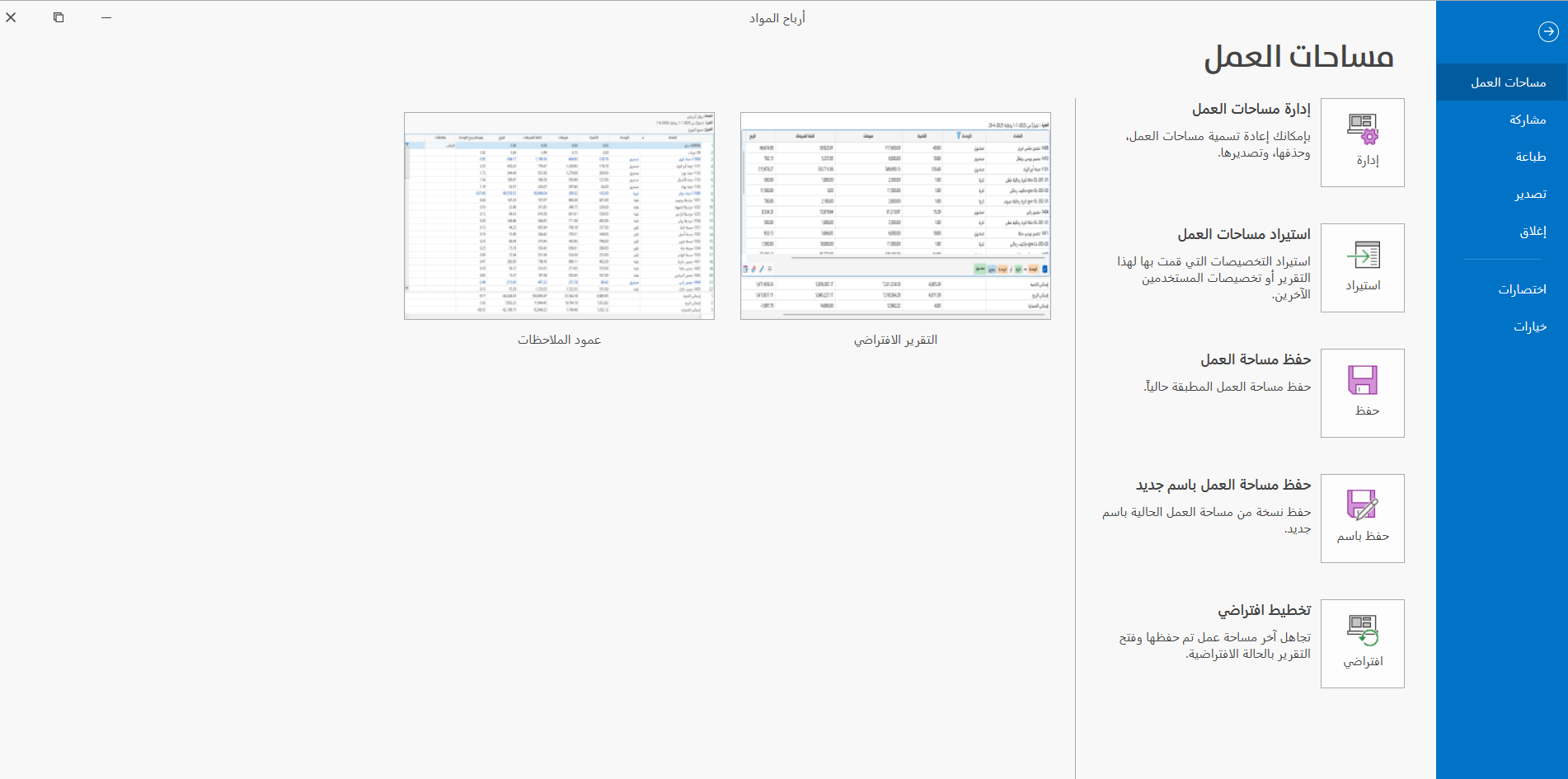Select the عمود الملاحظات workspace thumbnail

click(559, 216)
